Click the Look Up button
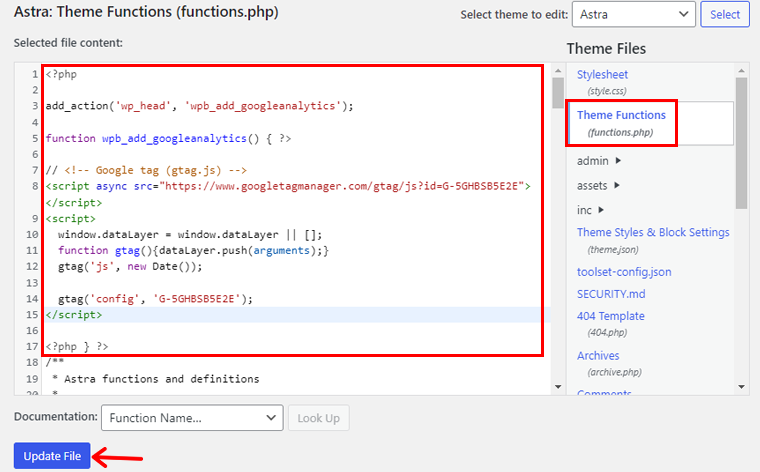This screenshot has width=760, height=472. pos(318,418)
